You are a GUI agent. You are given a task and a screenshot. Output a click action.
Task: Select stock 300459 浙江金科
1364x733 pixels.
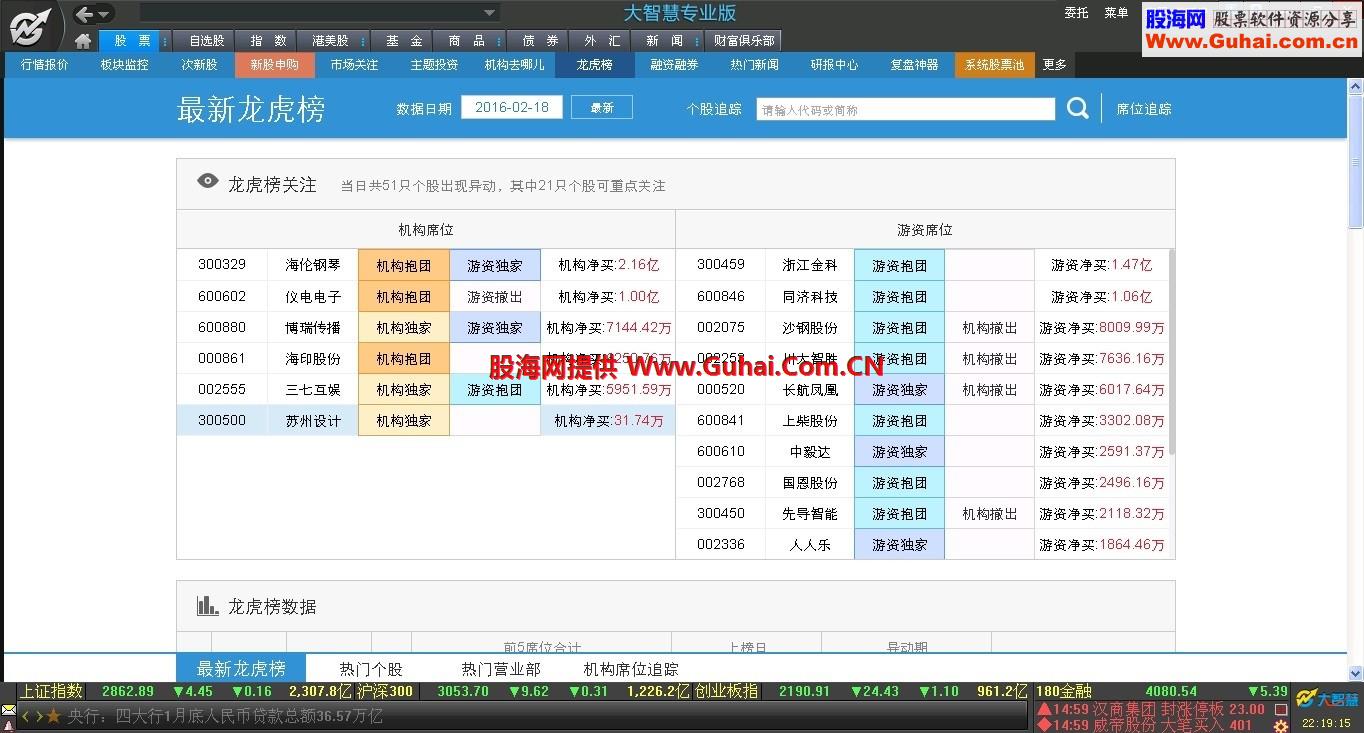click(921, 265)
